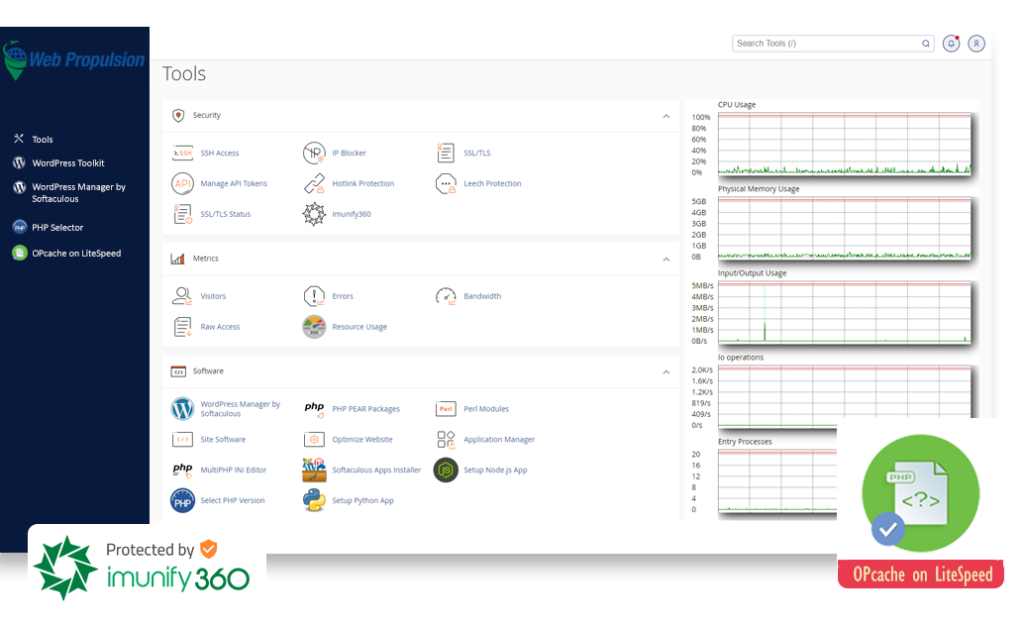The width and height of the screenshot is (1024, 629).
Task: Open the MultiPHP INI Editor link
Action: point(233,470)
